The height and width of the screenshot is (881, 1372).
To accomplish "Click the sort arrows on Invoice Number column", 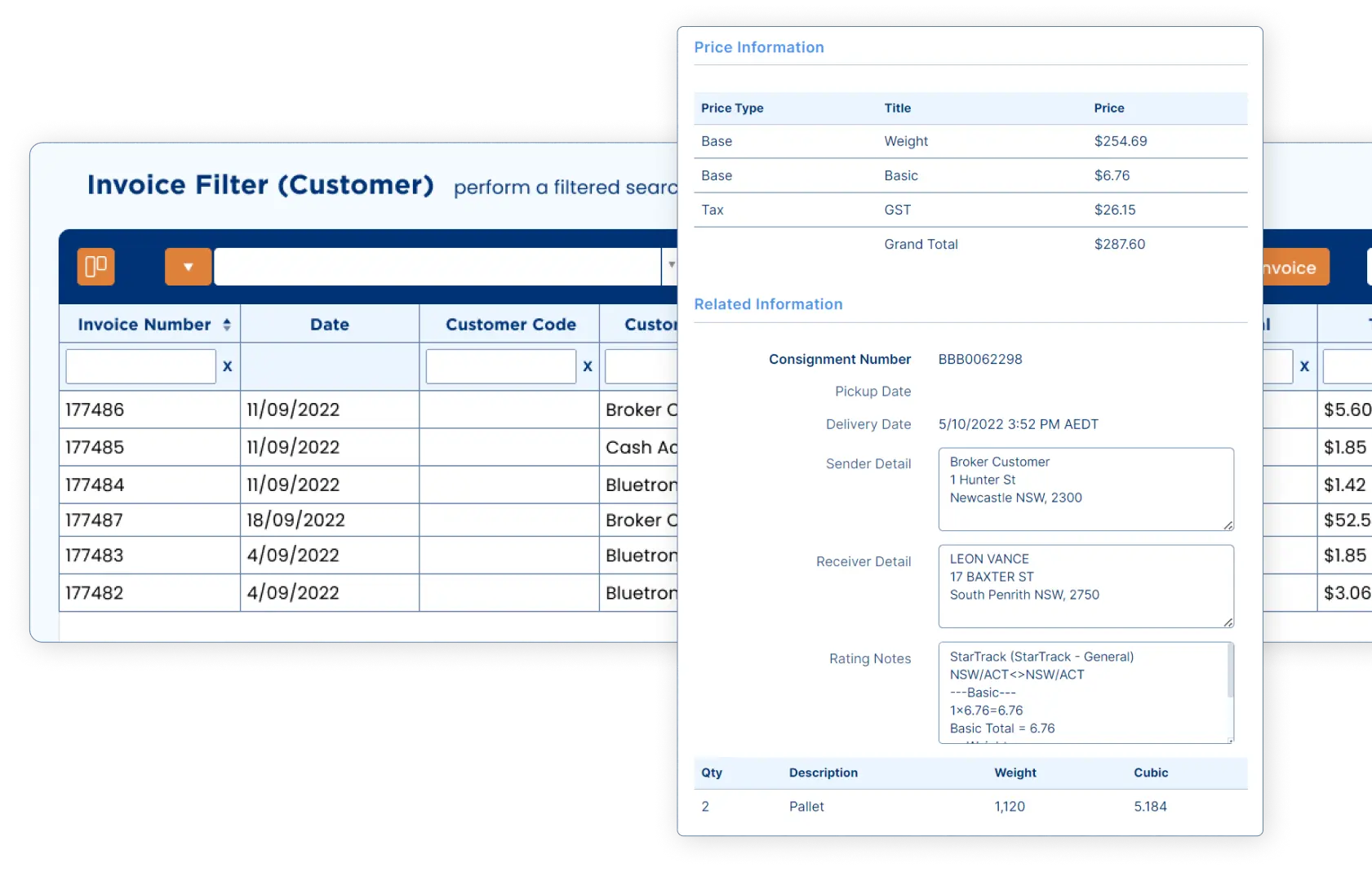I will click(x=226, y=324).
